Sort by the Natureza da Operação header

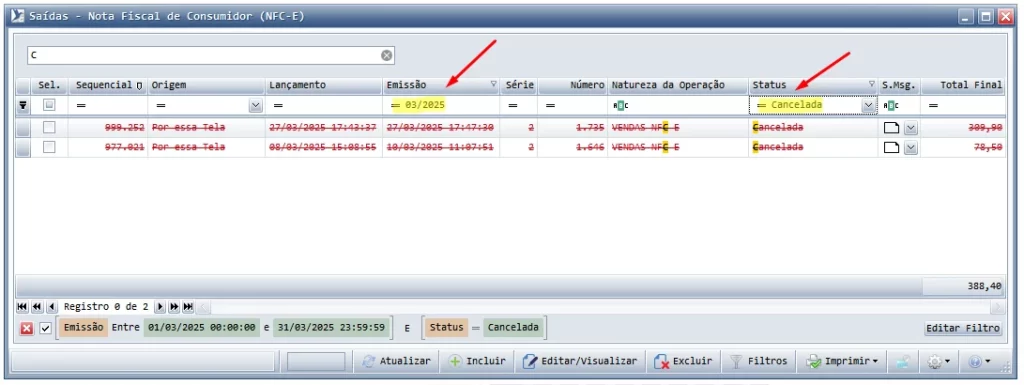[678, 85]
